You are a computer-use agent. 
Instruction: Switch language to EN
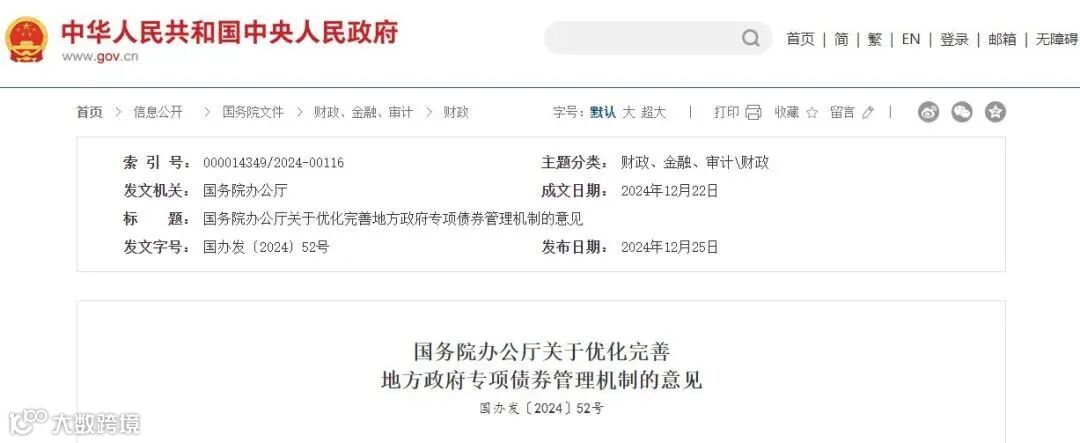[911, 39]
